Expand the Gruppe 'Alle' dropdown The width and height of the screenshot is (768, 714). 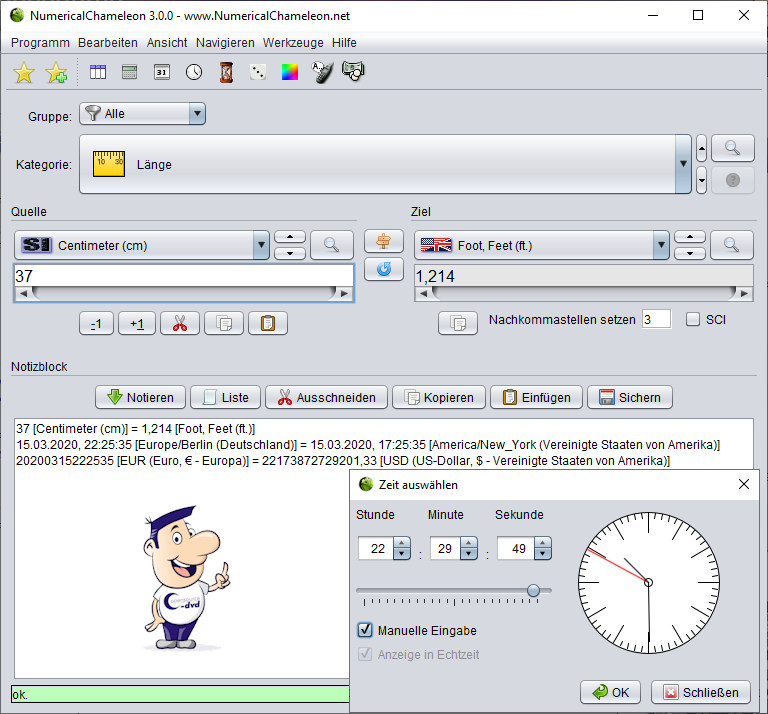pos(196,114)
